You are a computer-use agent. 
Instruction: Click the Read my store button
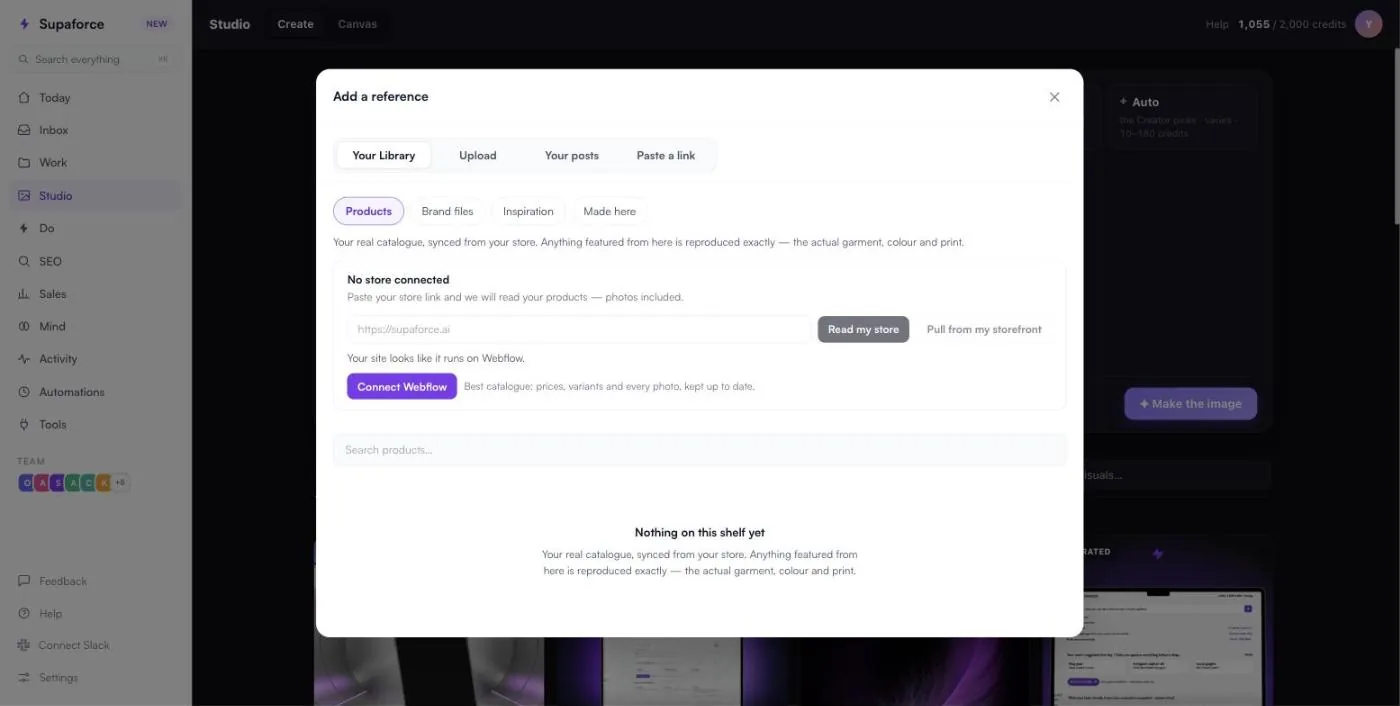coord(863,329)
